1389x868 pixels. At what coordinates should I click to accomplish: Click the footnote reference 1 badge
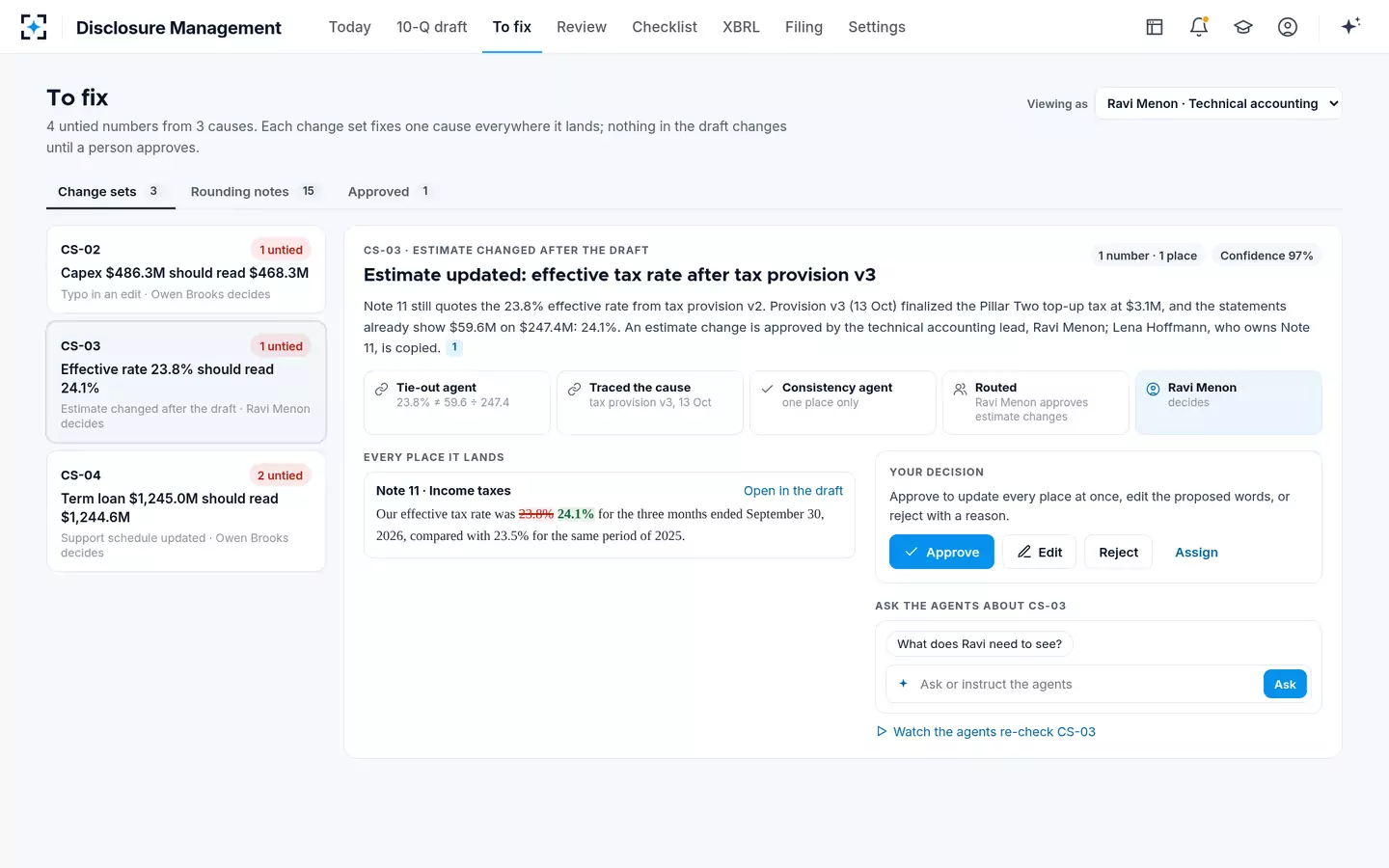tap(454, 347)
